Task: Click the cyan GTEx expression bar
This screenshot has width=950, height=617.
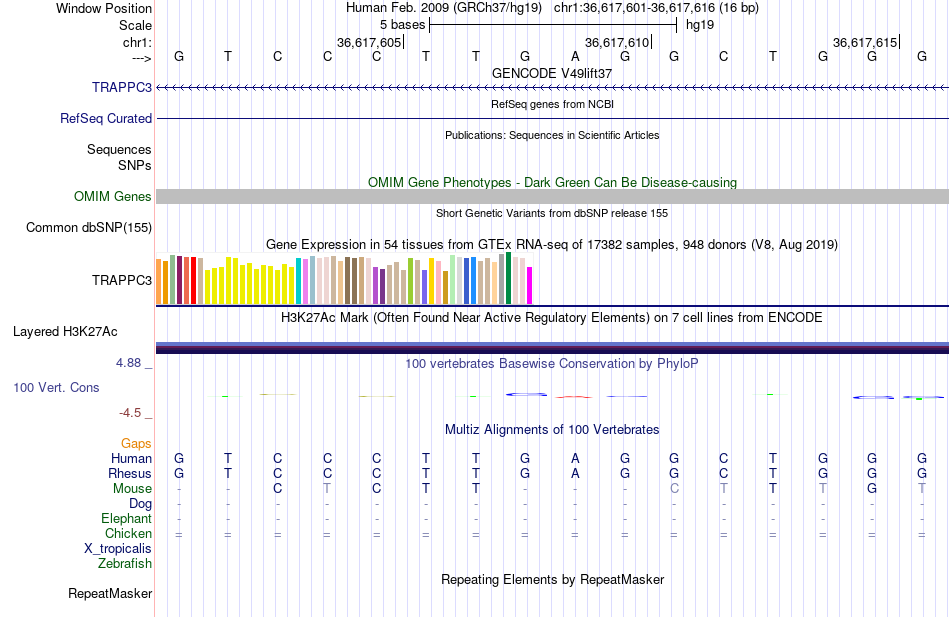Action: click(299, 281)
